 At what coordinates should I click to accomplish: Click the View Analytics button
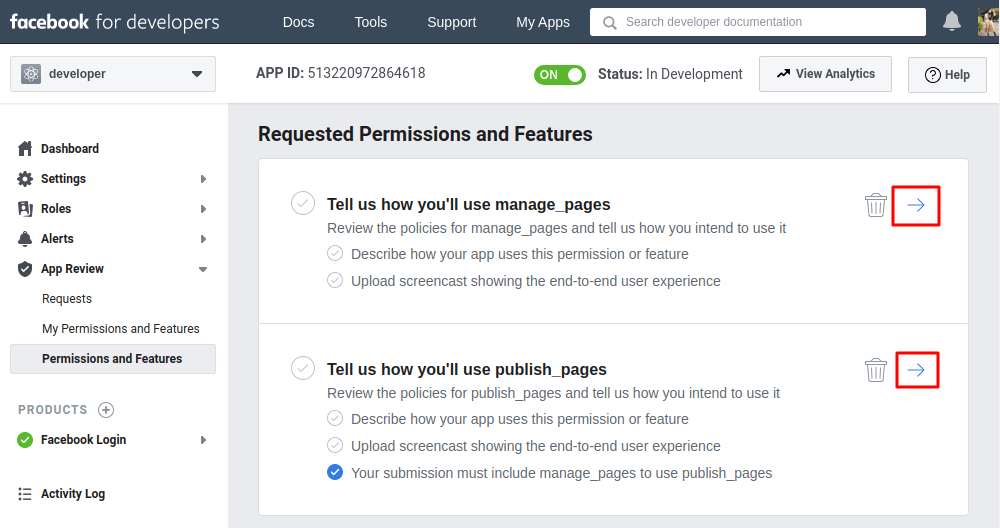(825, 74)
